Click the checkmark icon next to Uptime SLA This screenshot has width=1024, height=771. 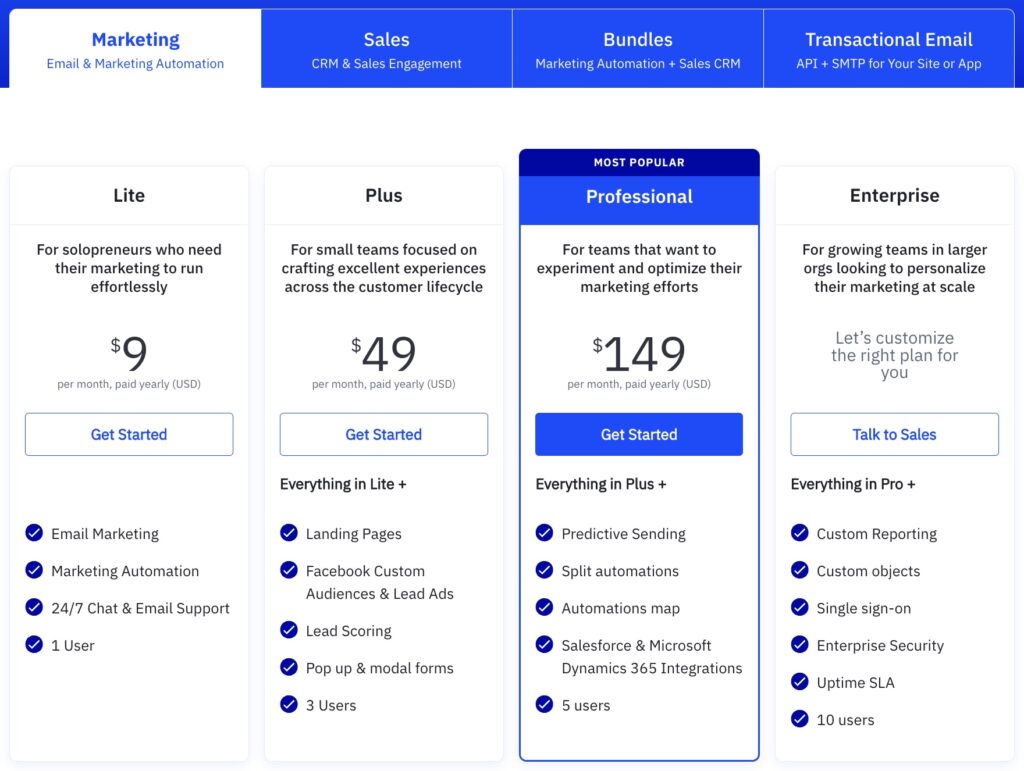pos(799,682)
